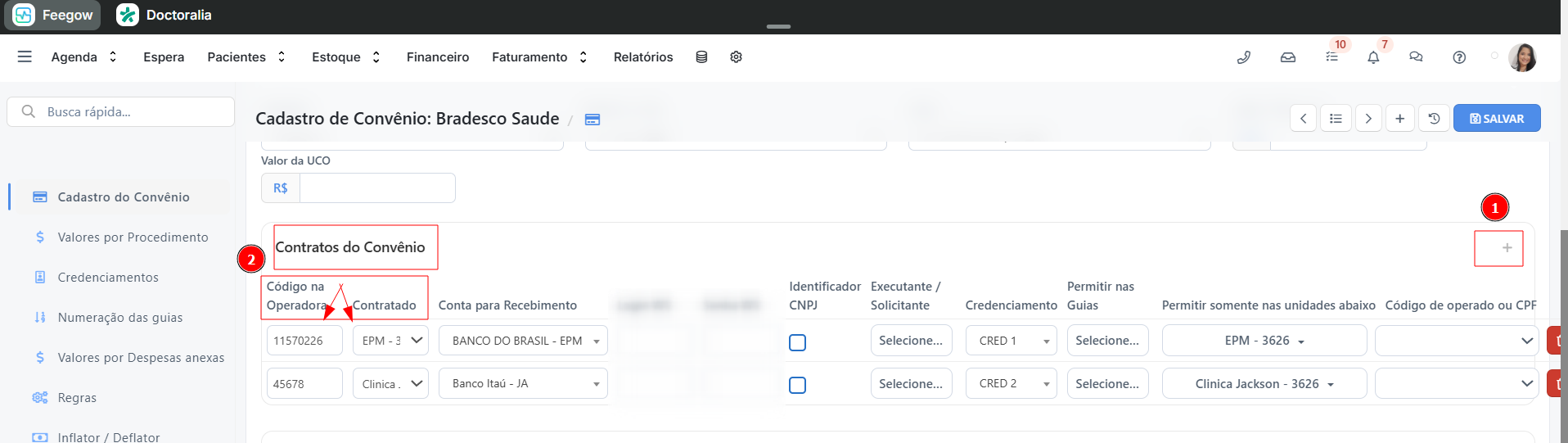Edit the operator code field 45678
This screenshot has height=443, width=1568.
pyautogui.click(x=304, y=383)
